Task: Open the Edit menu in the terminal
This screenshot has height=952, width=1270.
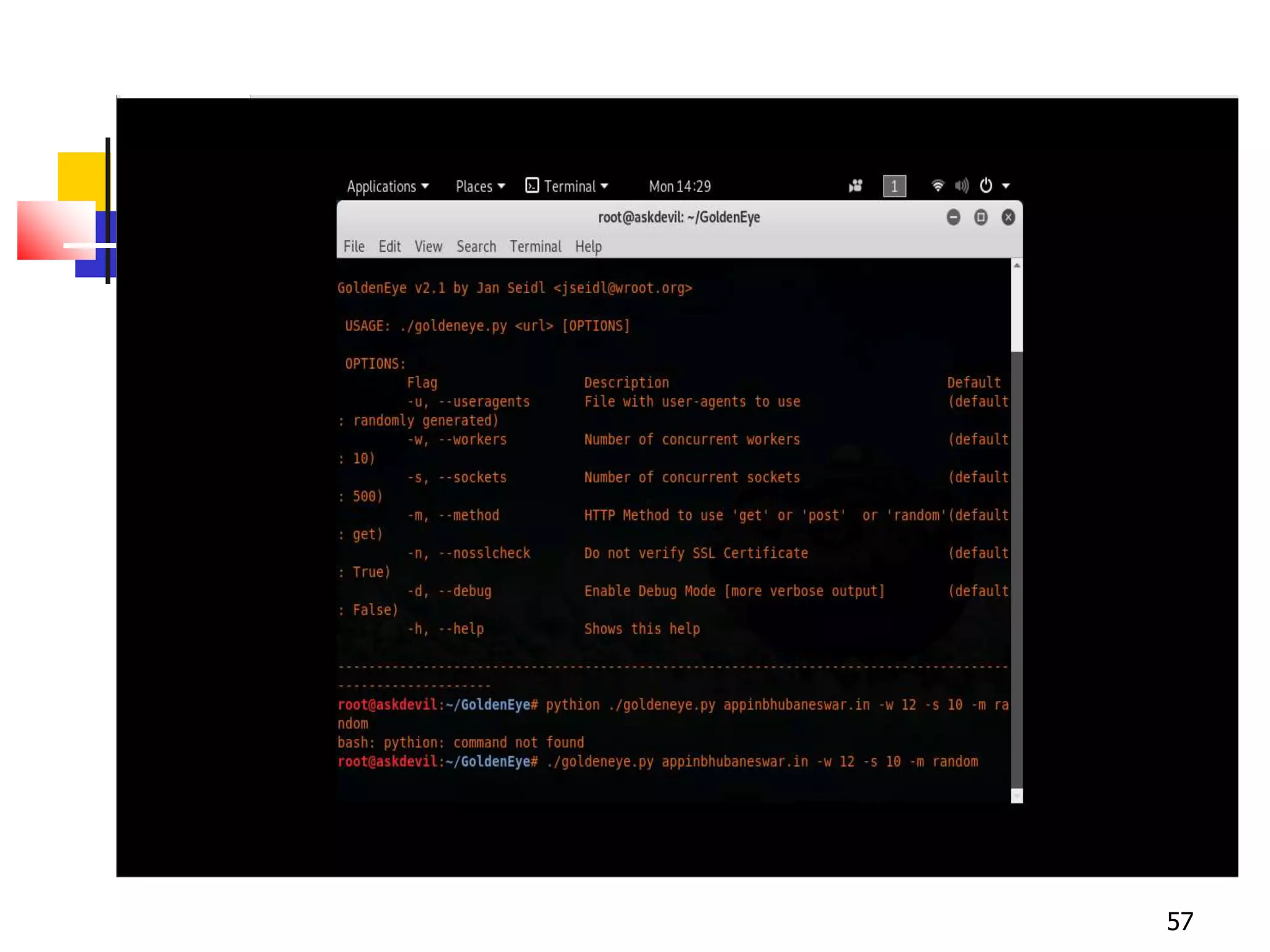Action: pyautogui.click(x=389, y=247)
